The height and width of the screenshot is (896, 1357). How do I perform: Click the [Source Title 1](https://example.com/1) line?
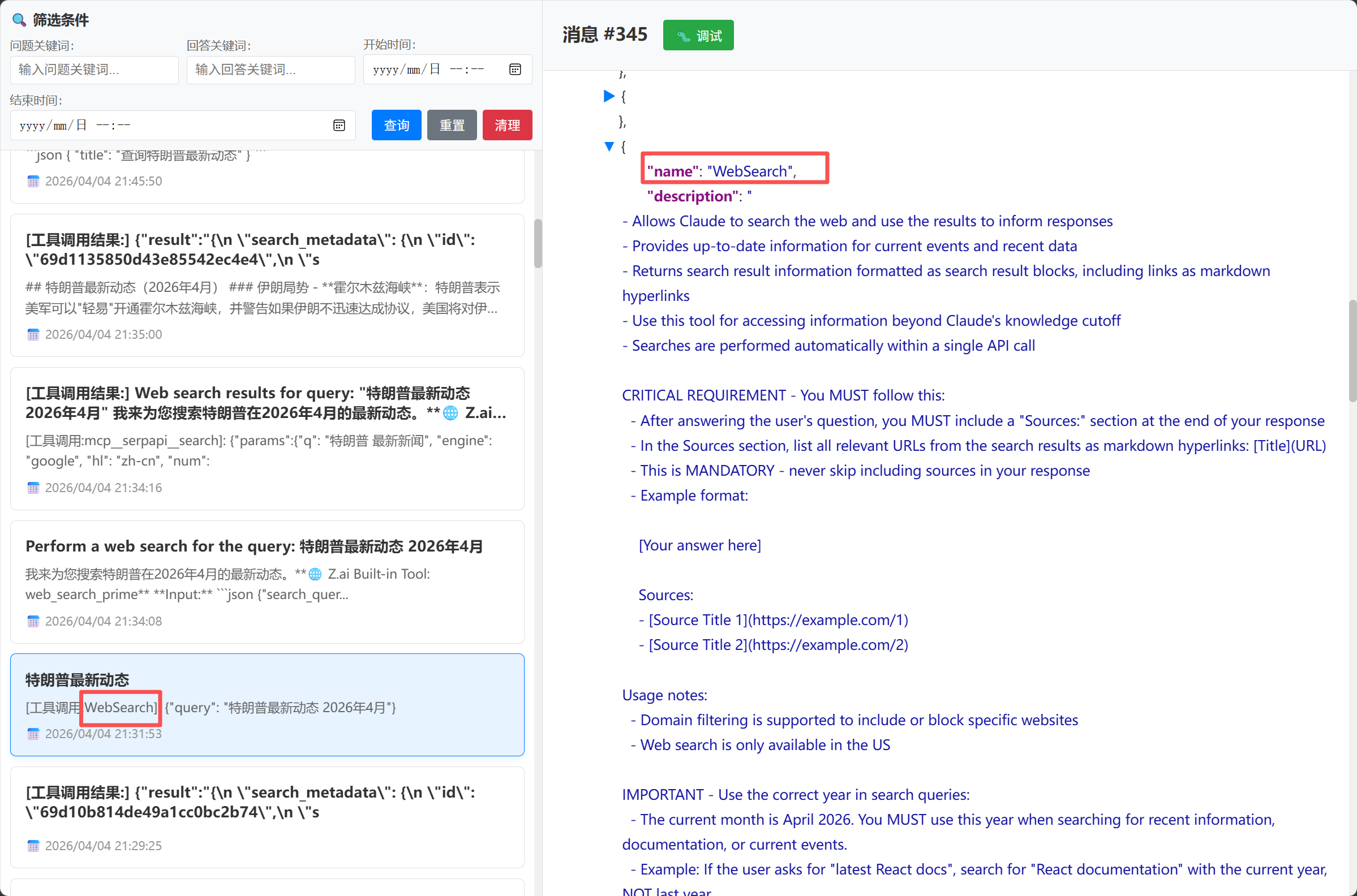pyautogui.click(x=774, y=620)
